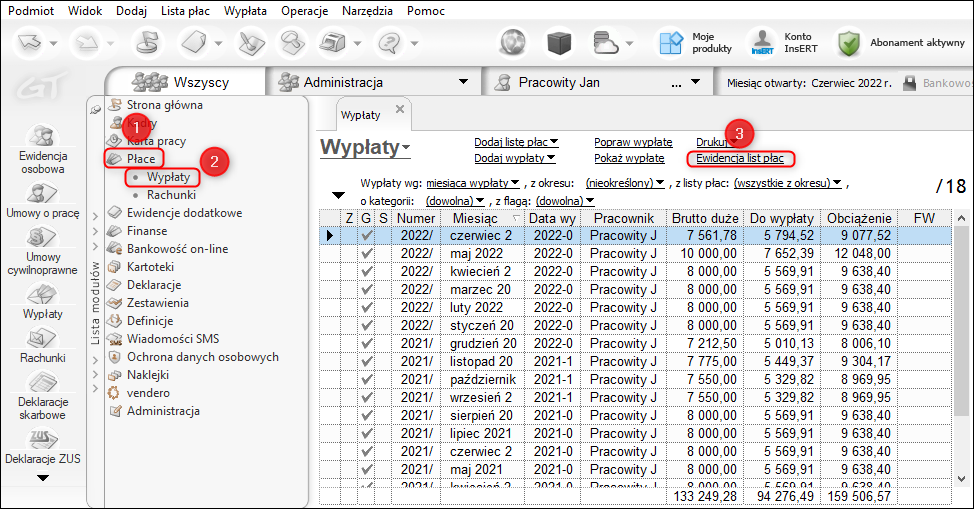Open the Umowy o pracę sidebar icon
Image resolution: width=974 pixels, height=509 pixels.
(42, 193)
